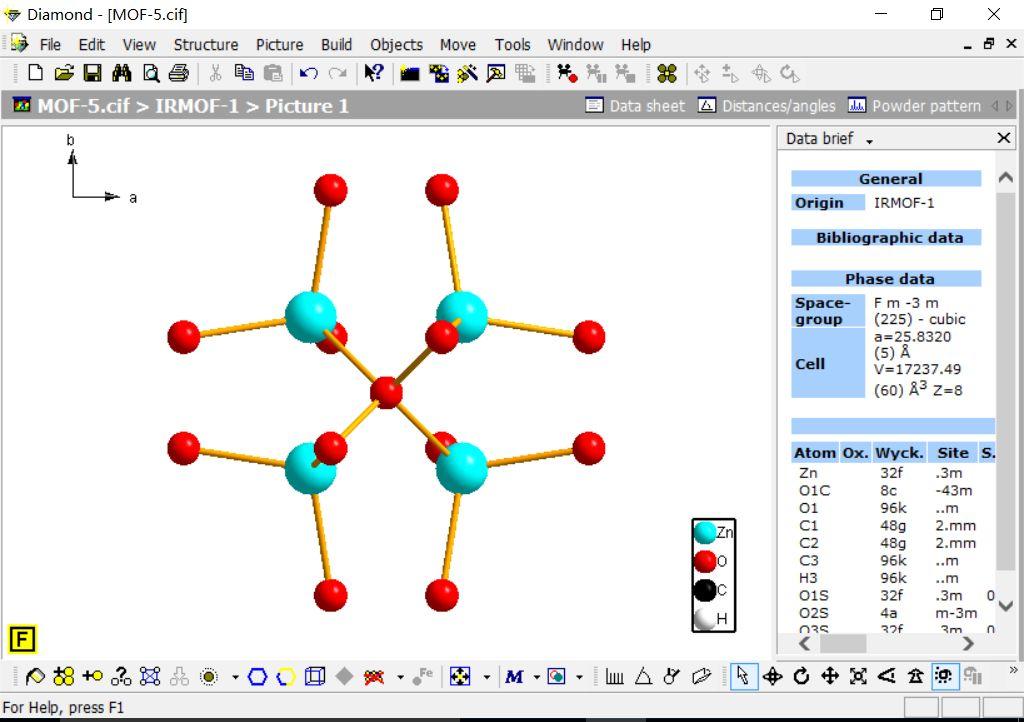
Task: Click the cube-shaped cell icon in the bottom toolbar
Action: [315, 677]
